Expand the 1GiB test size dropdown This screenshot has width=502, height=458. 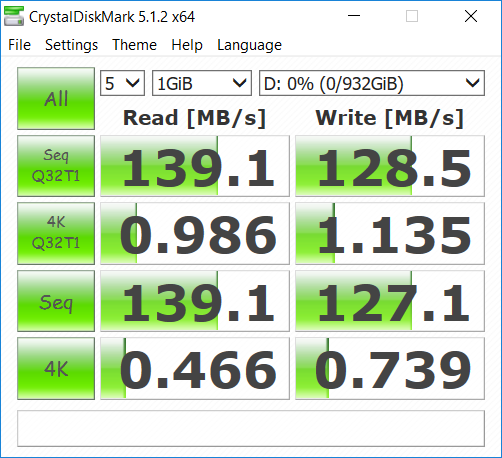click(202, 83)
